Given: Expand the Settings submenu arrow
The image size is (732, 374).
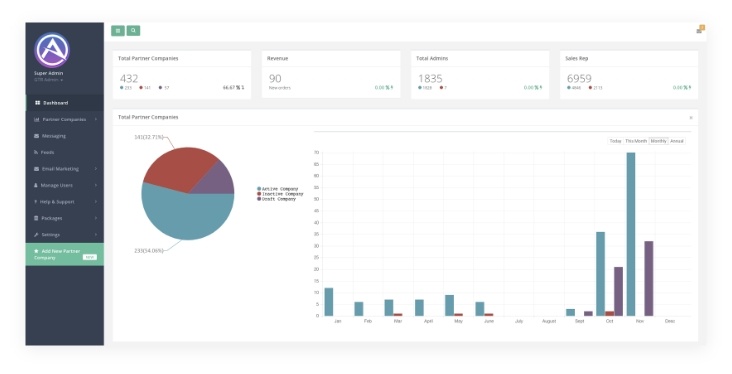Looking at the screenshot, I should click(96, 235).
